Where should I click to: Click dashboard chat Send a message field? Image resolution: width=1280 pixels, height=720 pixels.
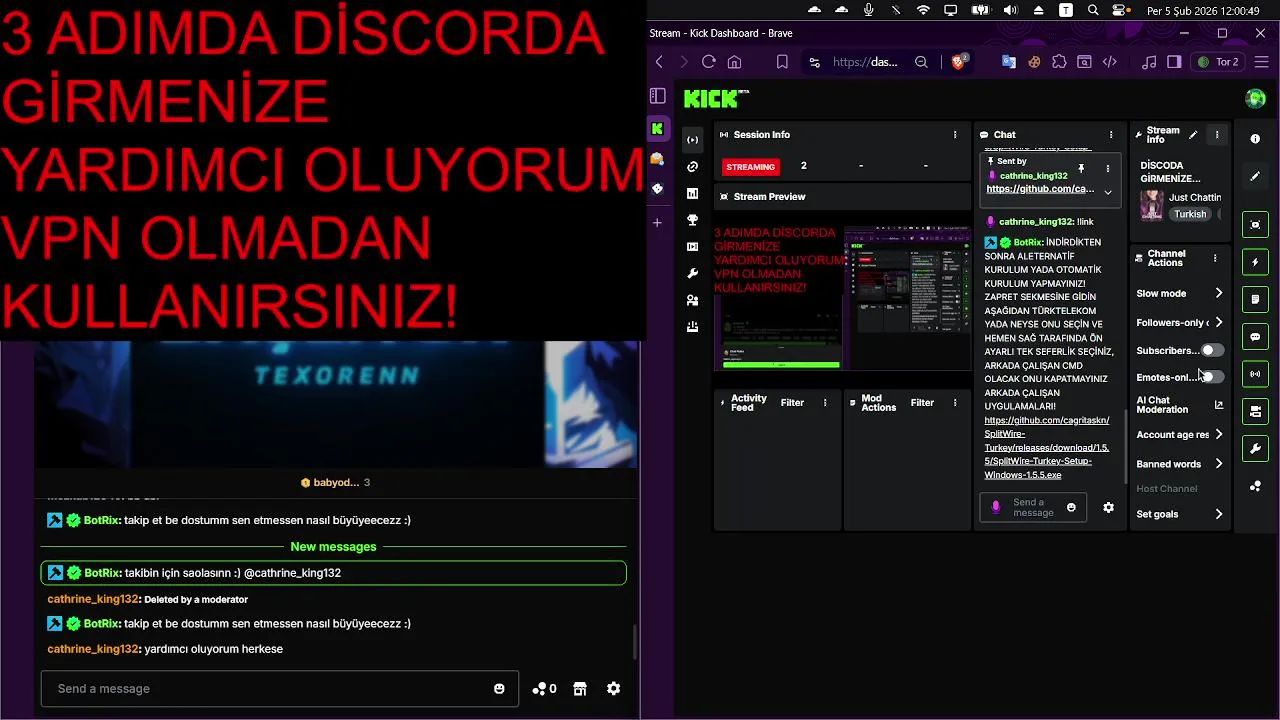[x=1033, y=508]
